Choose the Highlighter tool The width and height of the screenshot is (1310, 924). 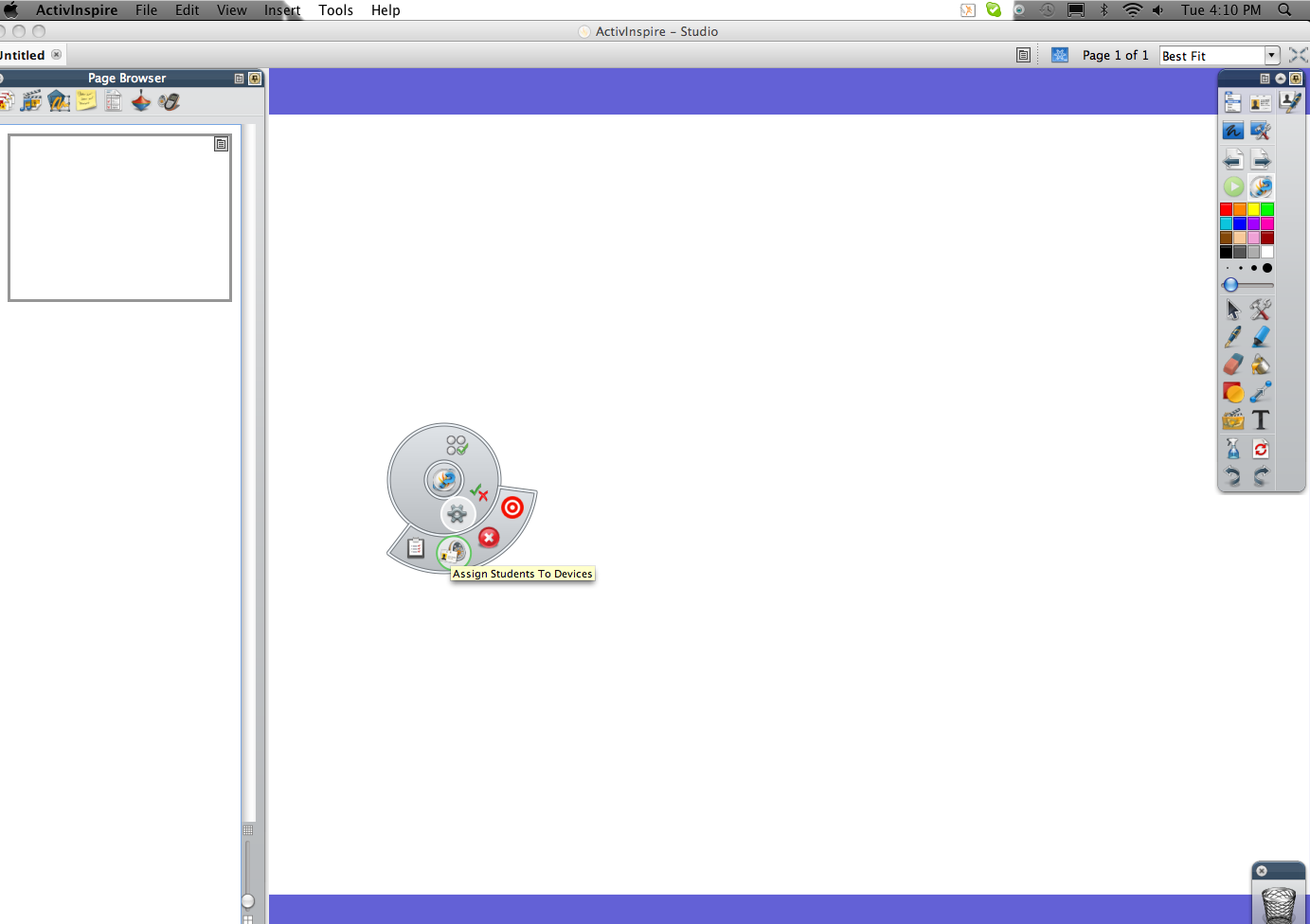pyautogui.click(x=1261, y=337)
